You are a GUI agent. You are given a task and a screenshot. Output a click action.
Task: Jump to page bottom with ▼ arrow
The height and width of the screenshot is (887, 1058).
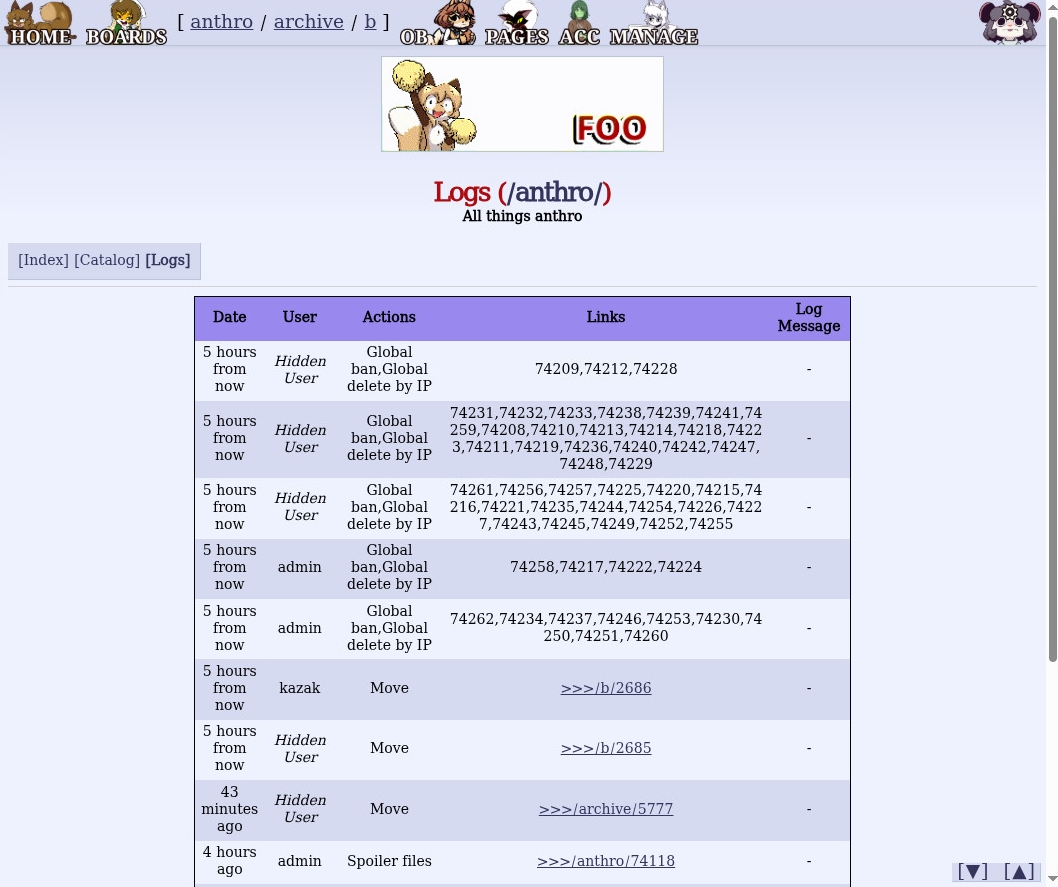point(972,871)
